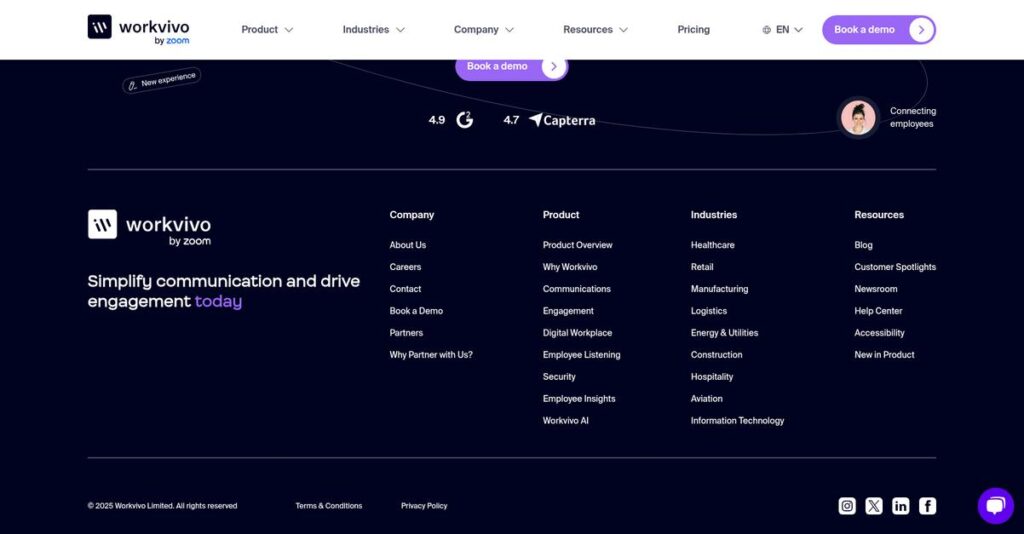
Task: Open the Instagram social icon
Action: point(847,506)
